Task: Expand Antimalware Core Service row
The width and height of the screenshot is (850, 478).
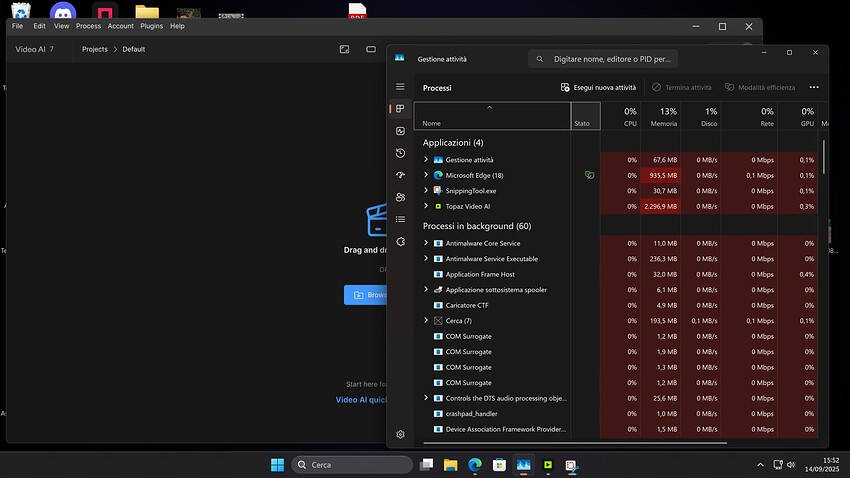Action: tap(426, 243)
